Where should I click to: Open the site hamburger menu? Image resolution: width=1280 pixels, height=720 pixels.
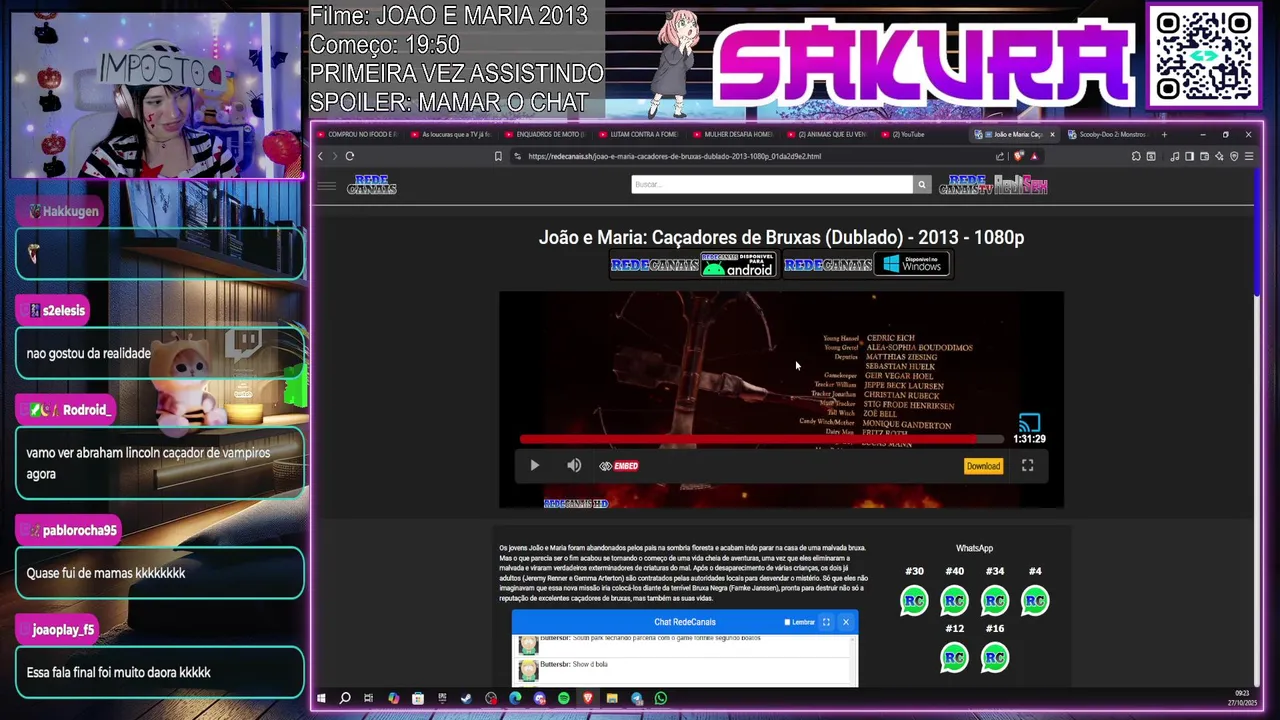326,185
